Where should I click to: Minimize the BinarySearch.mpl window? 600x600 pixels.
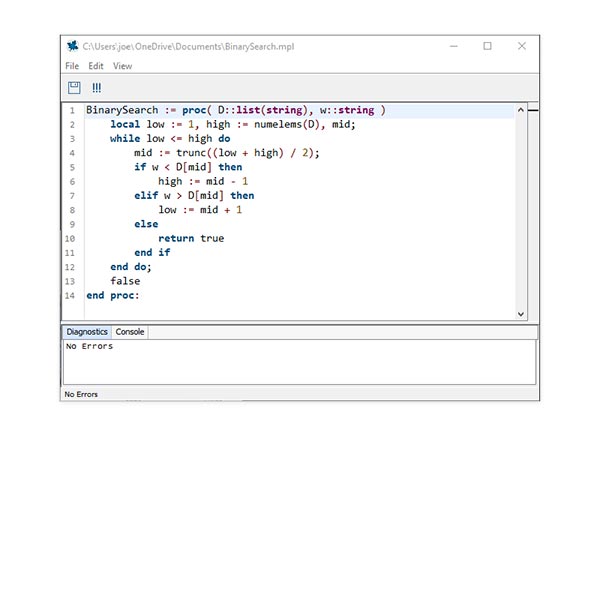[453, 46]
